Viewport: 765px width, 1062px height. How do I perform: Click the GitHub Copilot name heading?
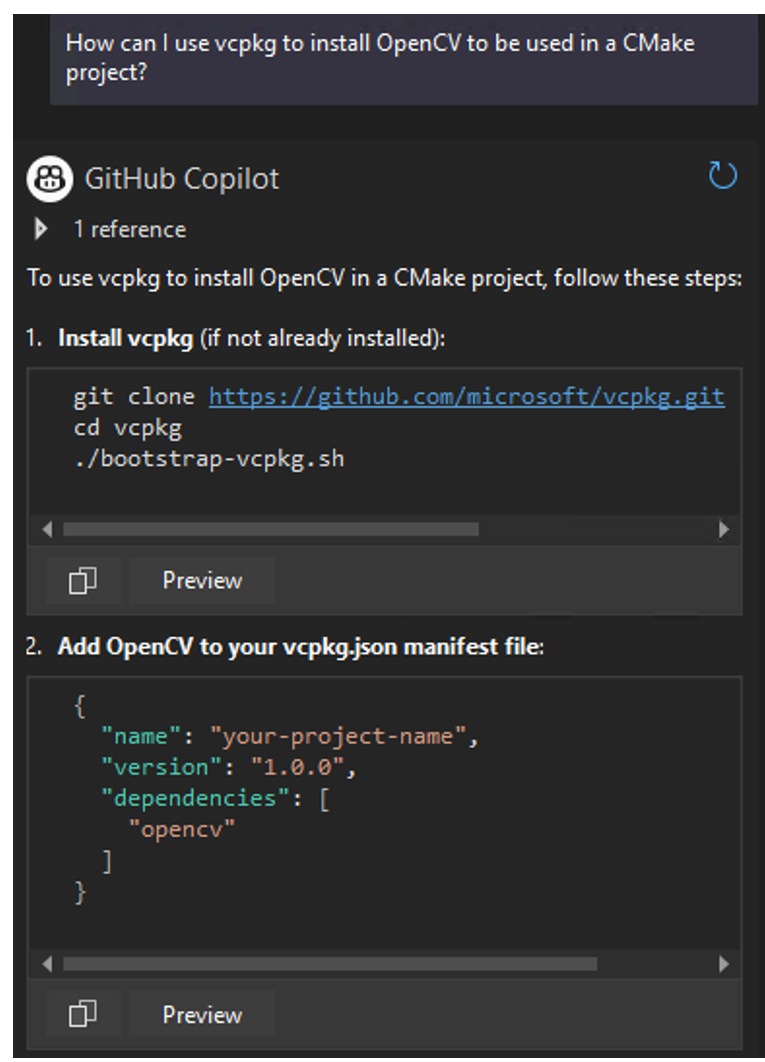point(182,179)
